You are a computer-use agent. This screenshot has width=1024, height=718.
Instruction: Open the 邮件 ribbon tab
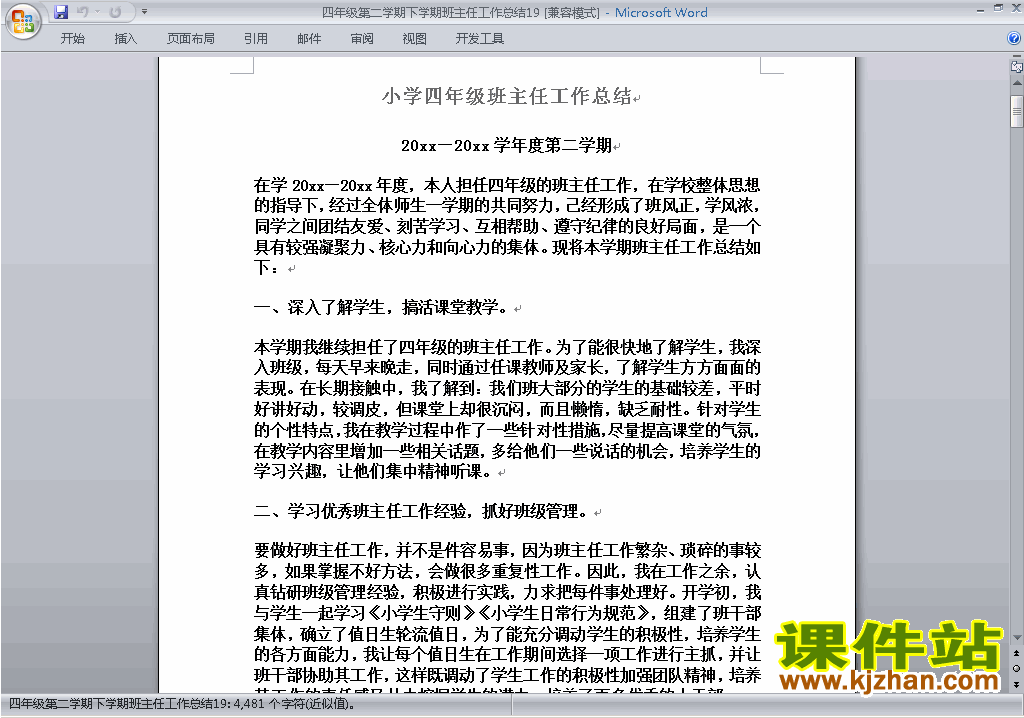(309, 39)
